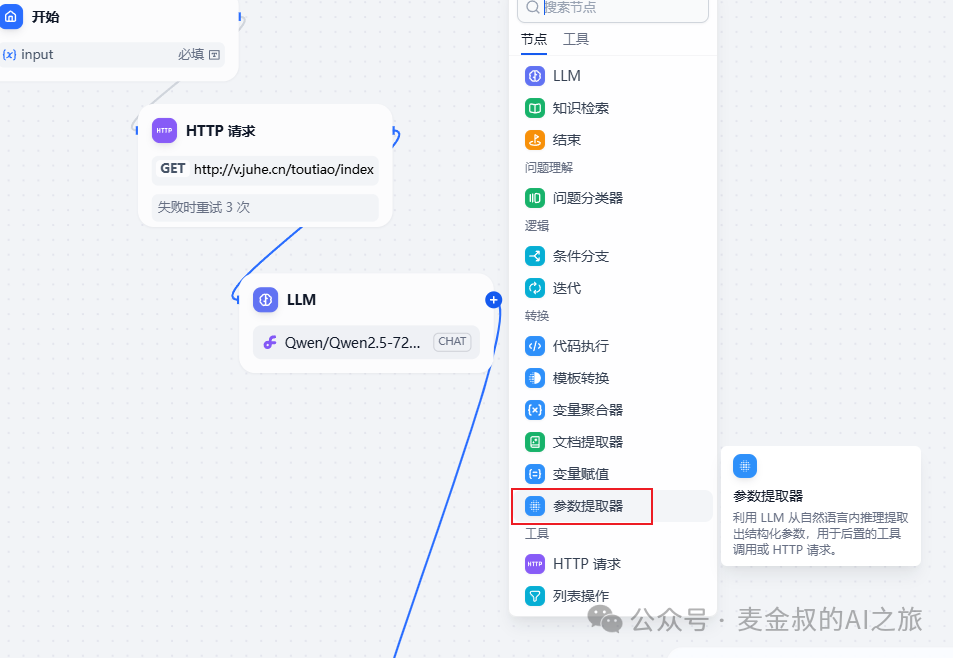Image resolution: width=953 pixels, height=658 pixels.
Task: Click the input variable {x} icon
Action: (9, 55)
